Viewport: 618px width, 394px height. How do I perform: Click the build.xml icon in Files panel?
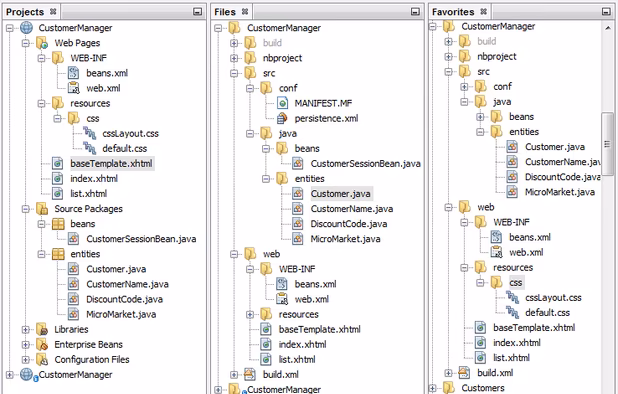click(250, 374)
